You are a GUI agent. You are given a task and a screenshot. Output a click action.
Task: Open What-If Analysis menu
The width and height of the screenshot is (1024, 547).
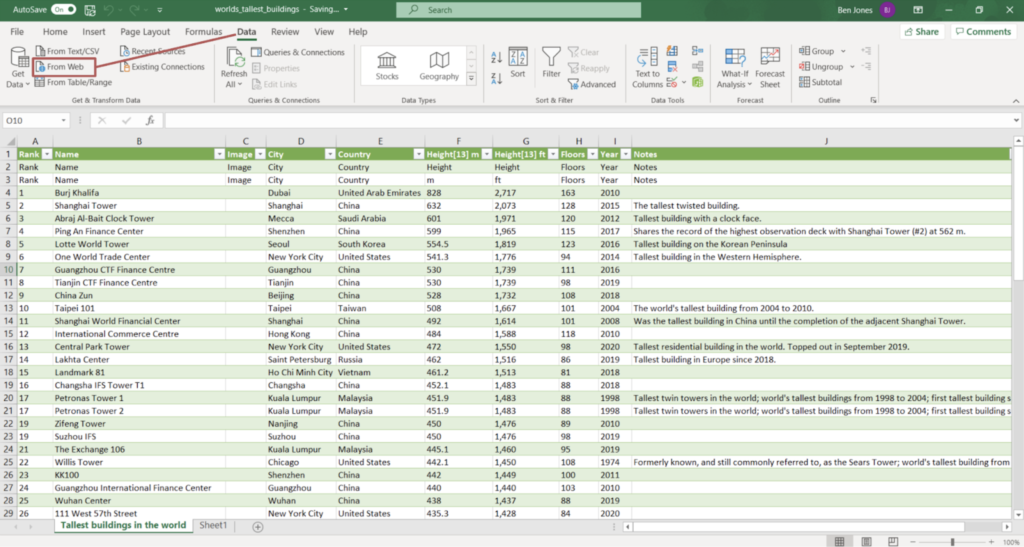pos(735,68)
